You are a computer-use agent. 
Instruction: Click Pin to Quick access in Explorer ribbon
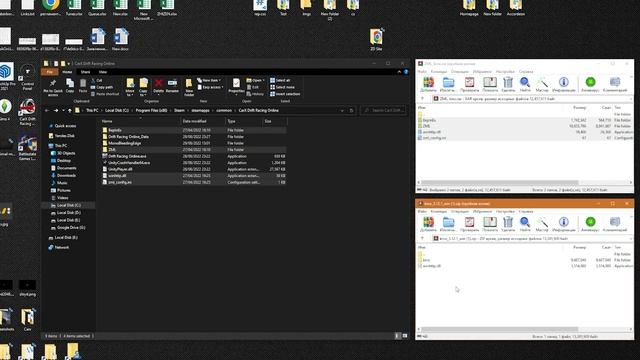point(53,87)
